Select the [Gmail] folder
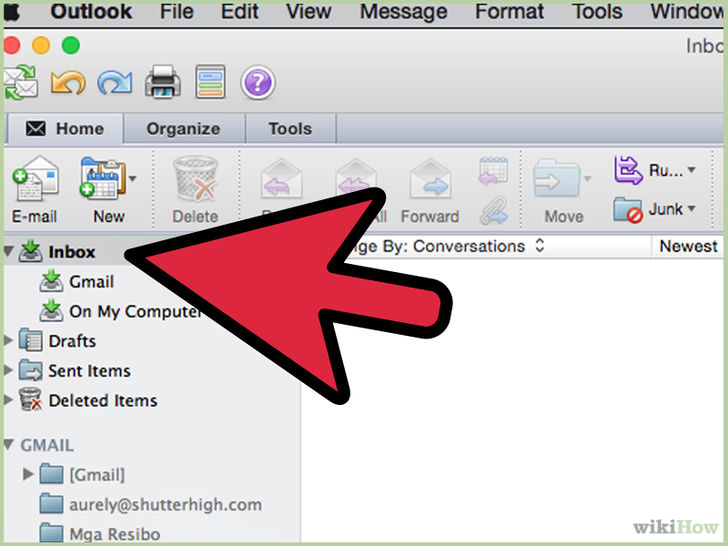Image resolution: width=728 pixels, height=546 pixels. (83, 474)
